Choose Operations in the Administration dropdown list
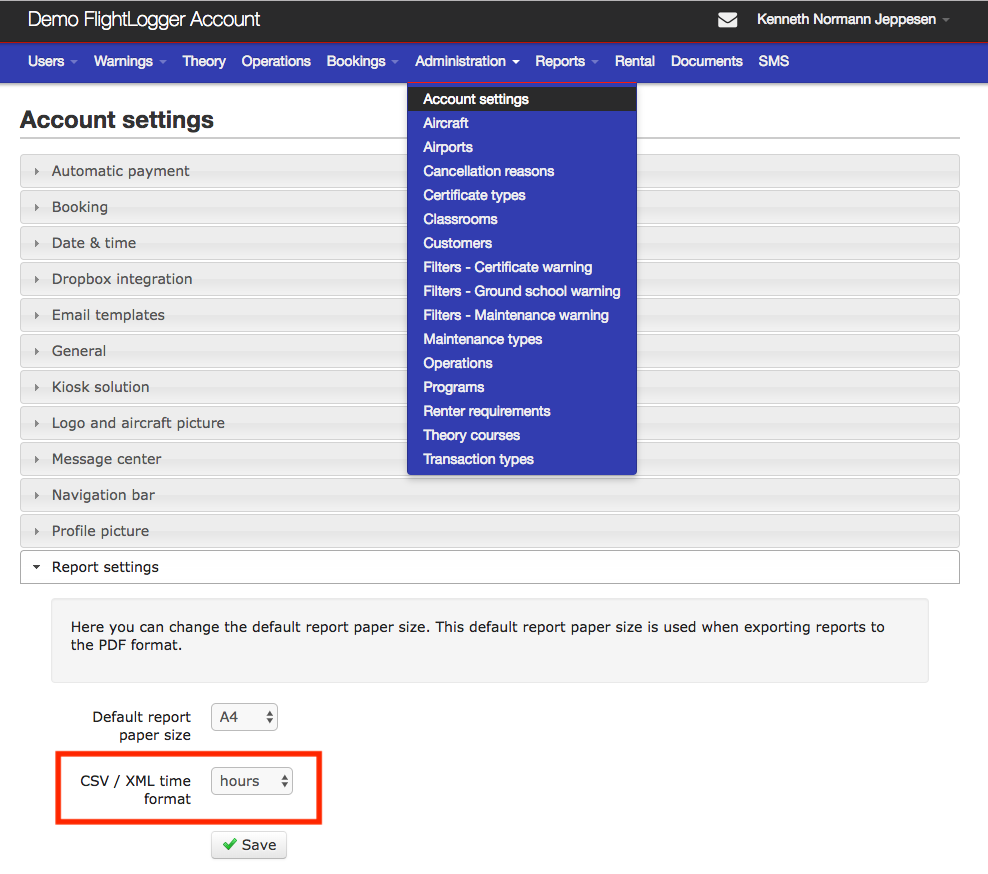 (x=522, y=363)
